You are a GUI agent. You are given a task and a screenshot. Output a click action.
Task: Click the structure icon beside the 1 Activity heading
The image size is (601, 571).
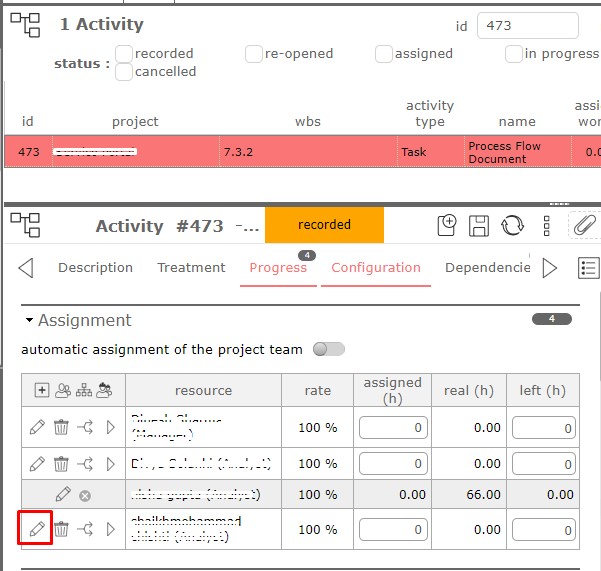pyautogui.click(x=25, y=25)
